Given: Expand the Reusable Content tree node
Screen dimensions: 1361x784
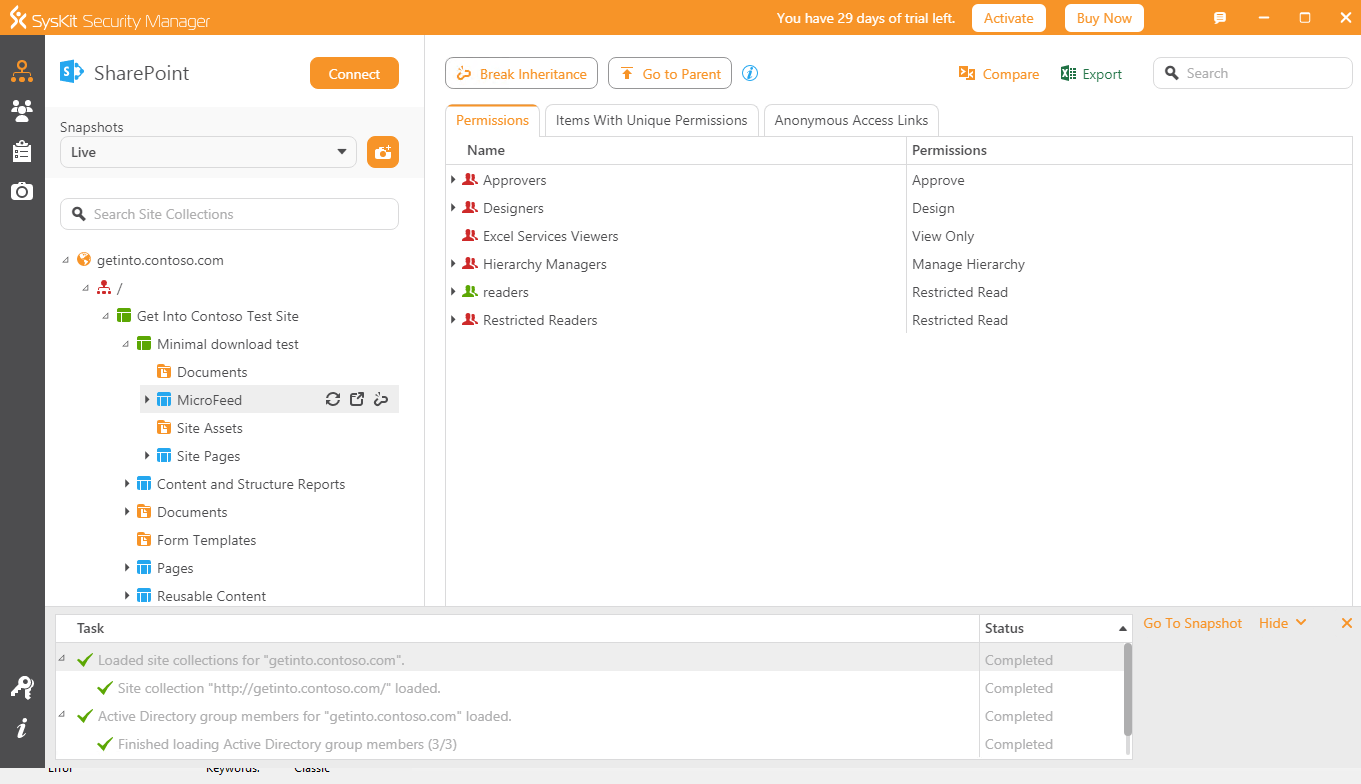Looking at the screenshot, I should [127, 596].
